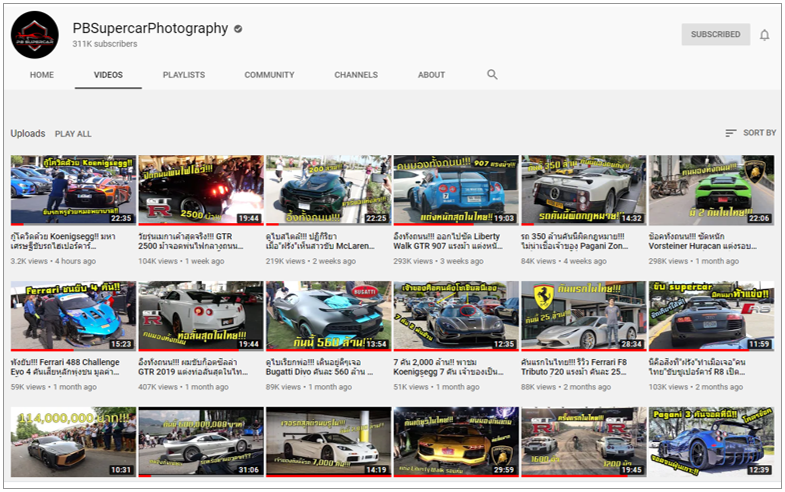The image size is (785, 492).
Task: Click the Koenigsegg 7 video title
Action: click(449, 367)
